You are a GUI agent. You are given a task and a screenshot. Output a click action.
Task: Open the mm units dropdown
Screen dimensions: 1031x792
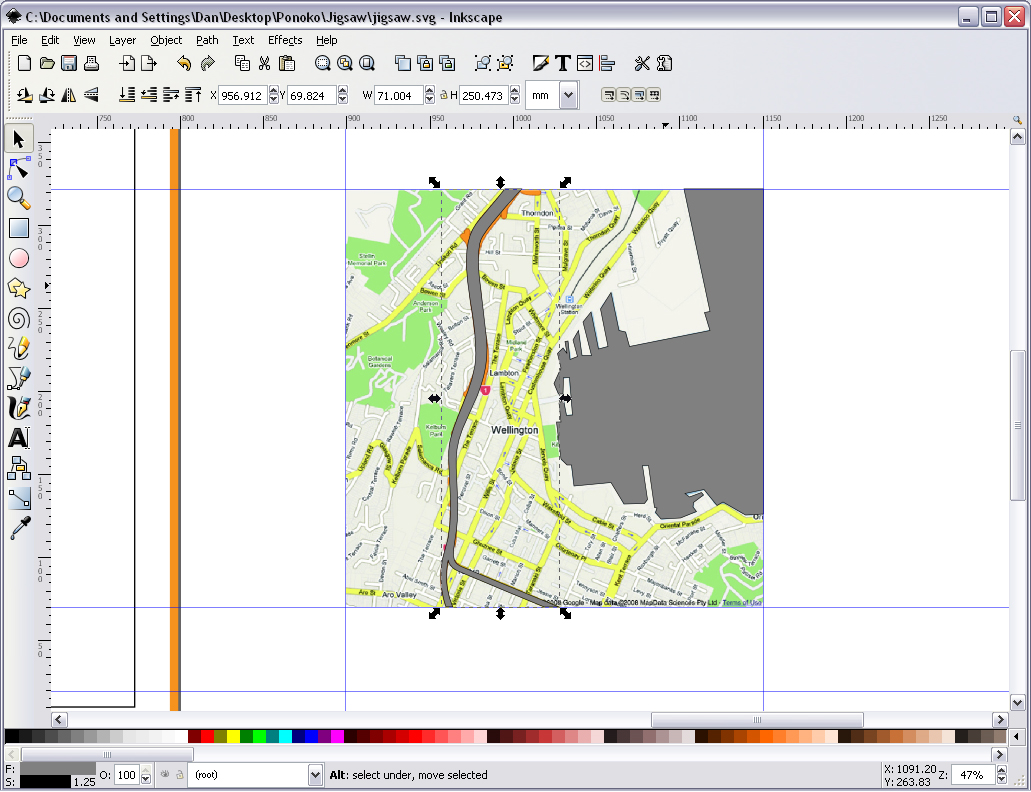pos(569,95)
